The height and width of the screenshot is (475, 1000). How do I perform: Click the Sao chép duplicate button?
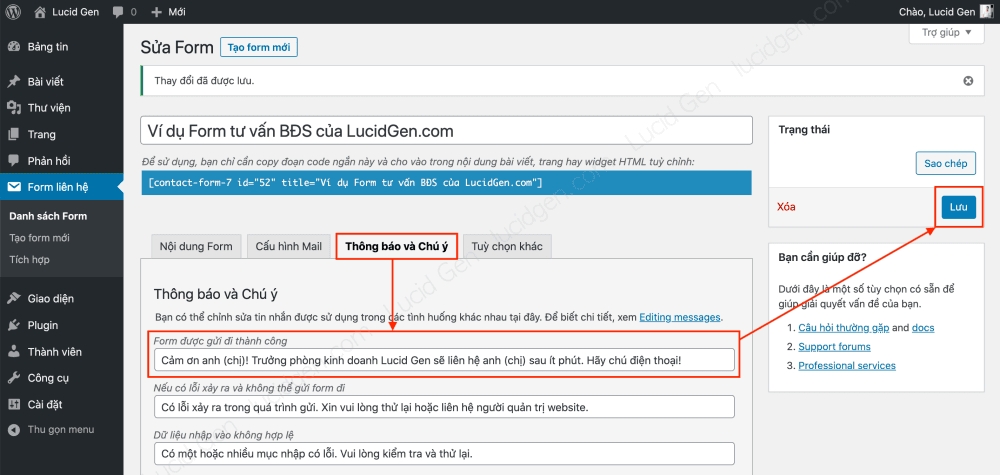tap(945, 163)
